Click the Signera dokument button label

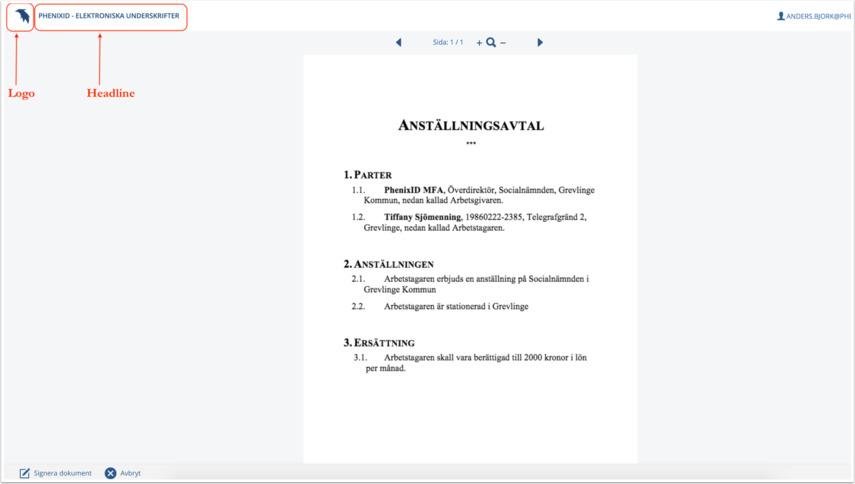63,473
